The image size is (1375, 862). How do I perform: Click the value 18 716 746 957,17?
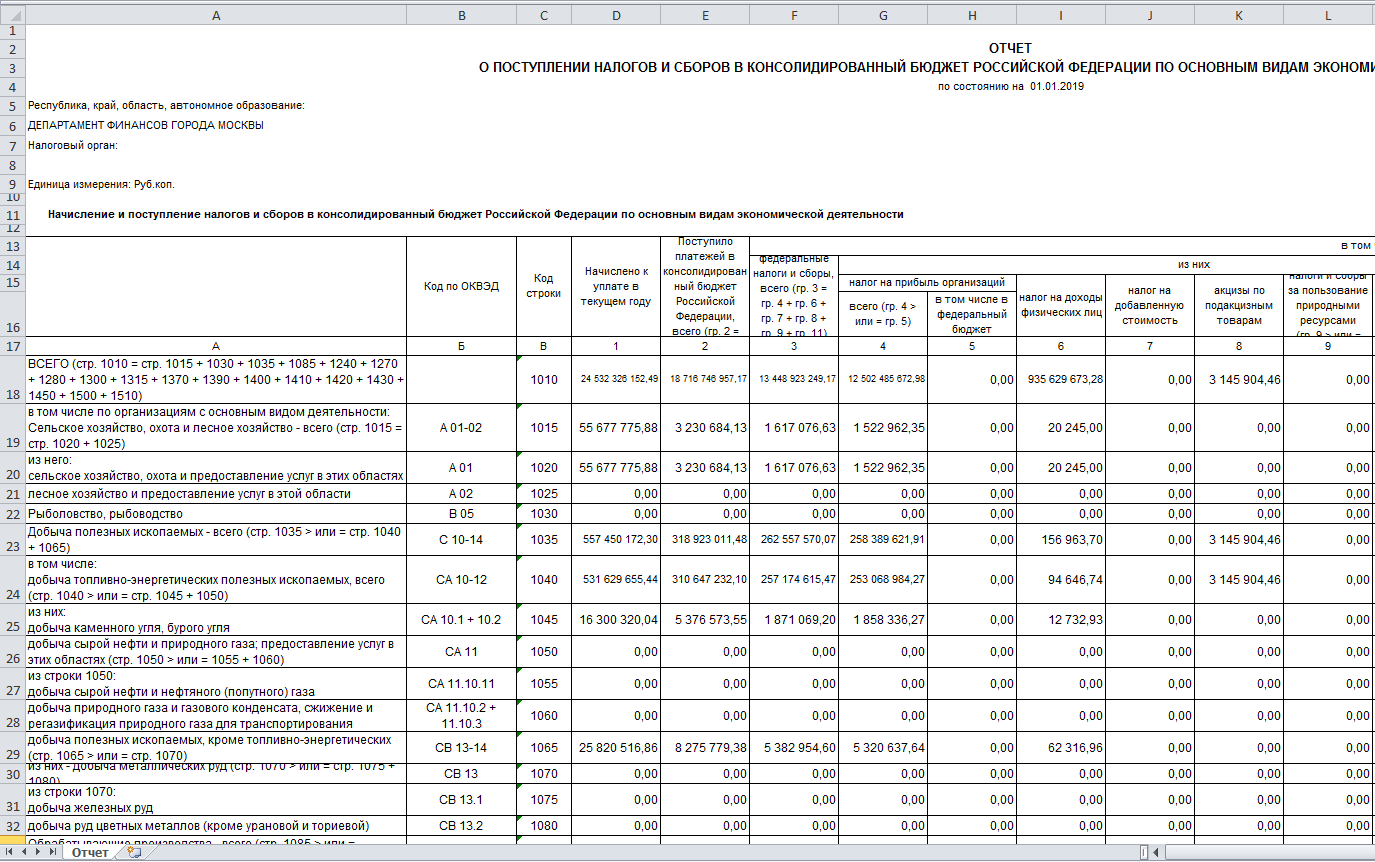707,380
